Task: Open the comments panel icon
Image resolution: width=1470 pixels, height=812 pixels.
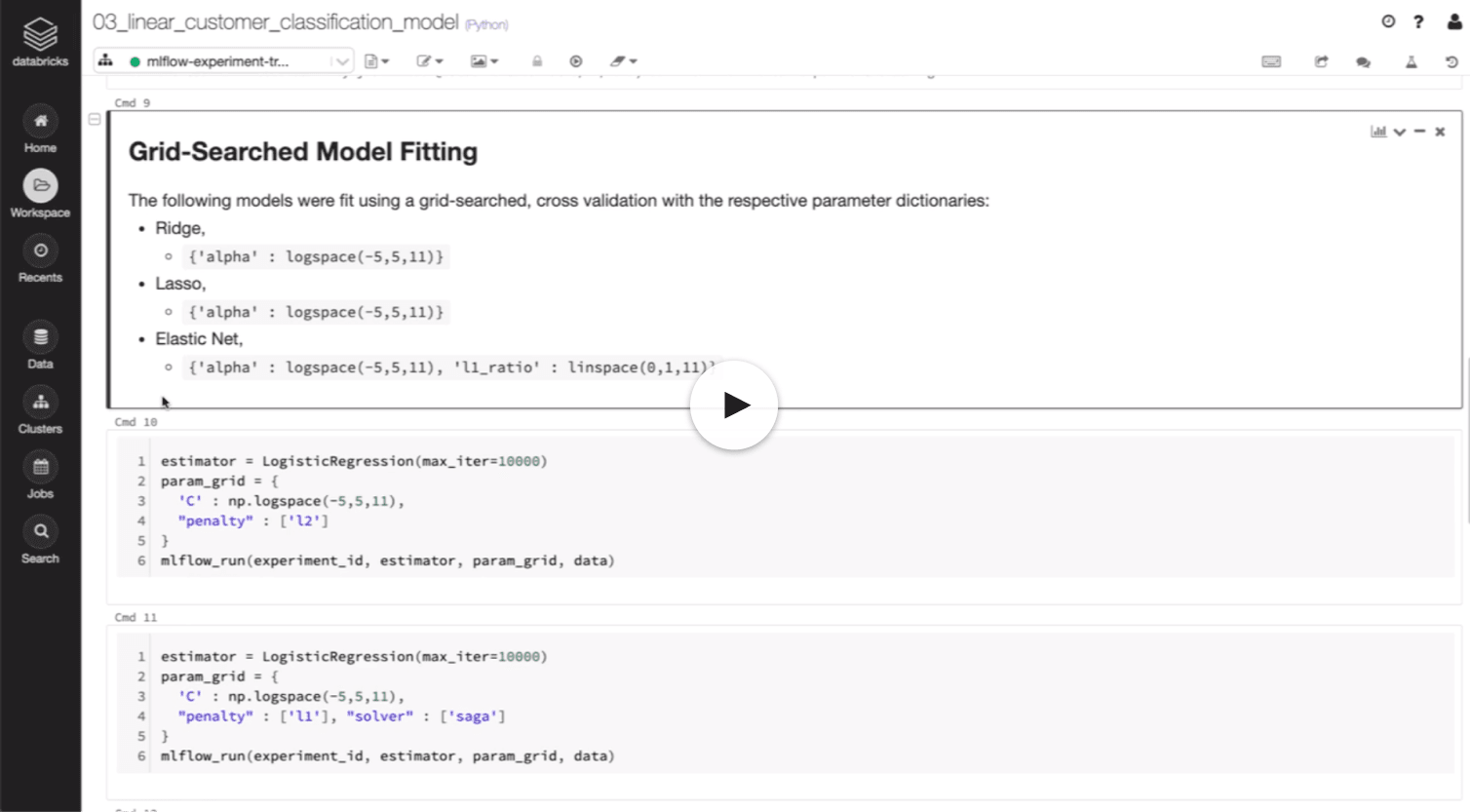Action: coord(1363,61)
